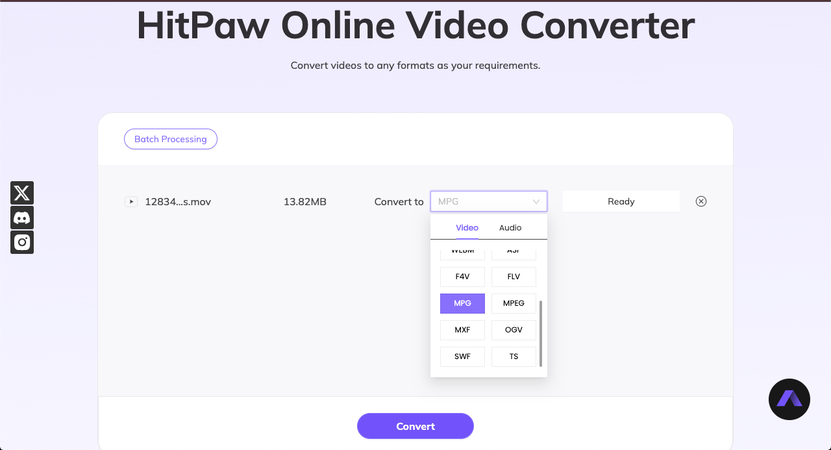Choose the FLV format option
831x450 pixels.
(x=514, y=277)
